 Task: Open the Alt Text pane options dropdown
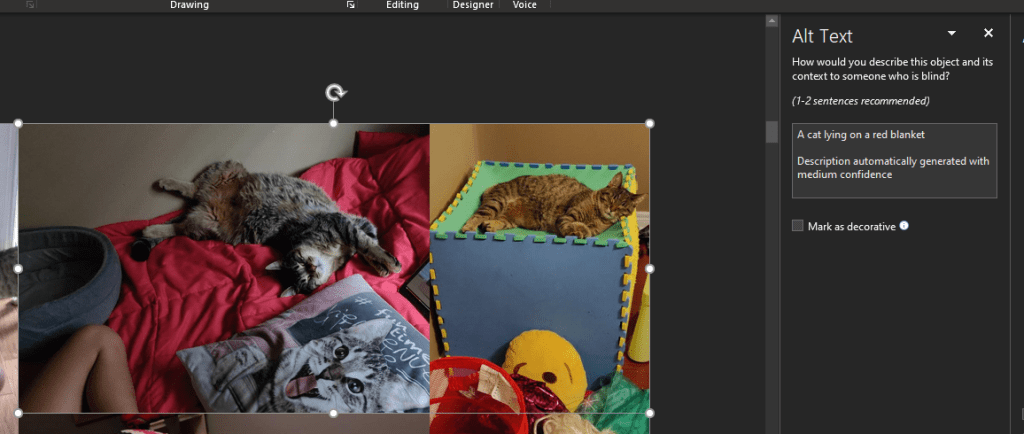click(952, 33)
